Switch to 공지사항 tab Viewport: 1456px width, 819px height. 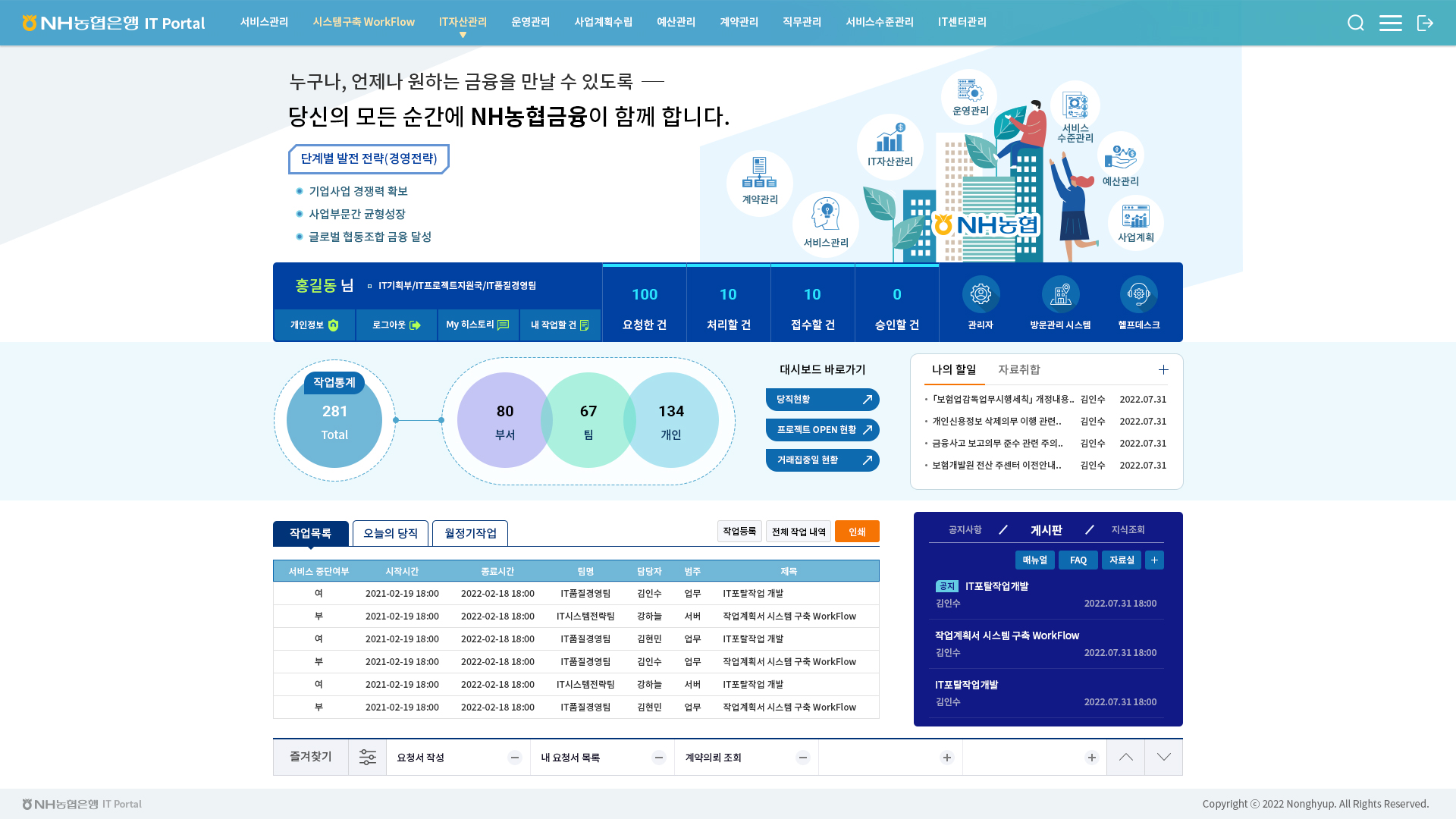click(x=965, y=529)
